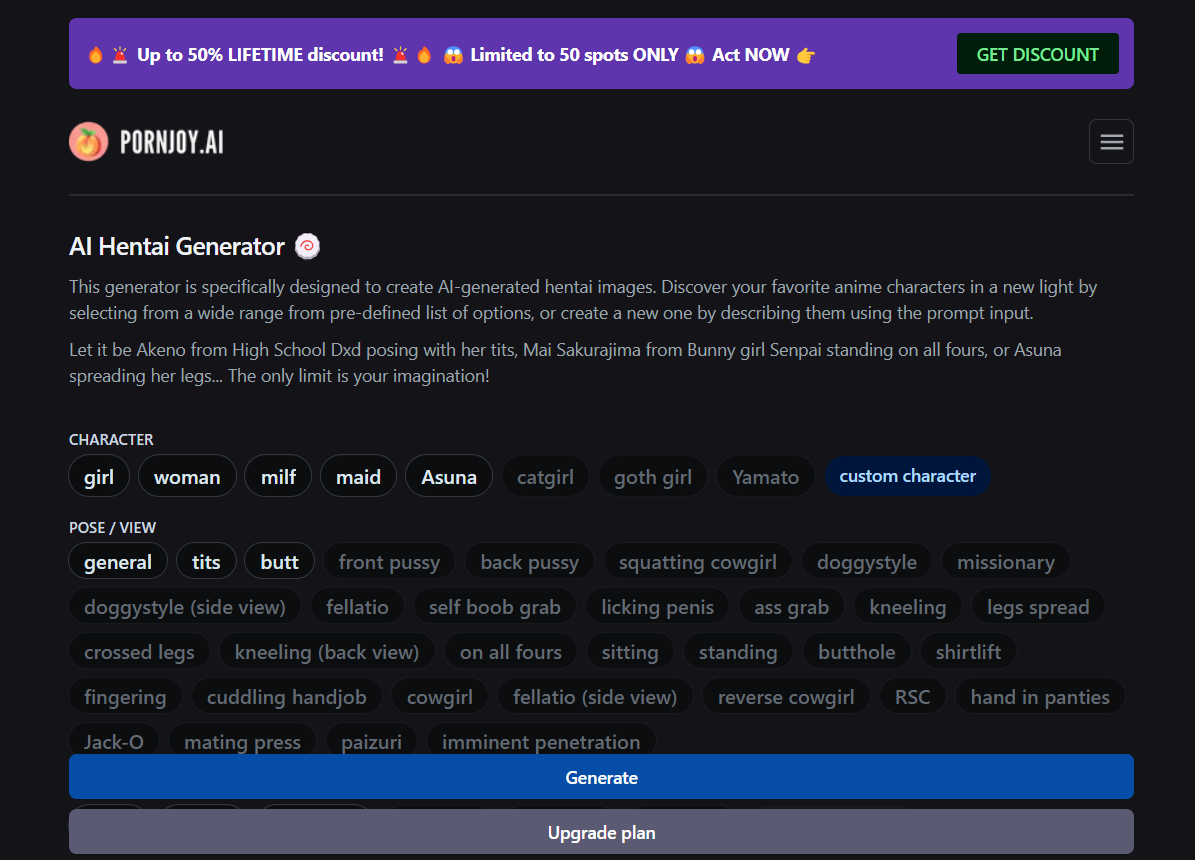Pick the "crossed legs" pose chip
Viewport: 1195px width, 860px height.
[139, 652]
